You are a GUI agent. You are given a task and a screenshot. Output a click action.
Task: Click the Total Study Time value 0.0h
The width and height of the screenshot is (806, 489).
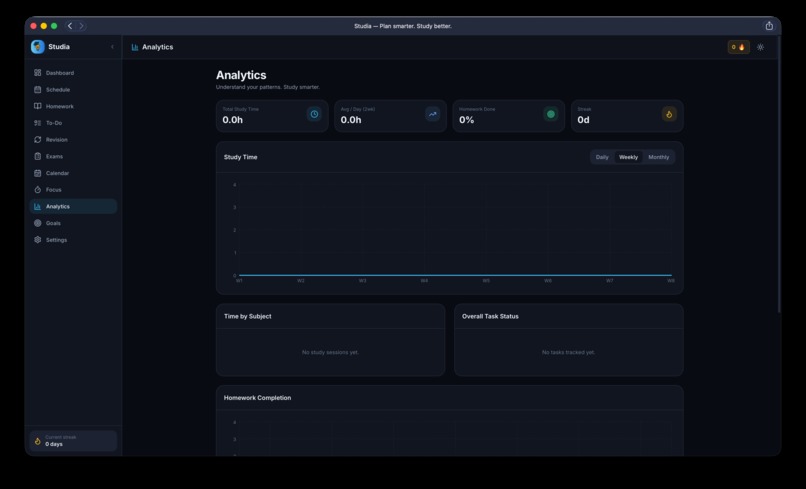click(232, 120)
